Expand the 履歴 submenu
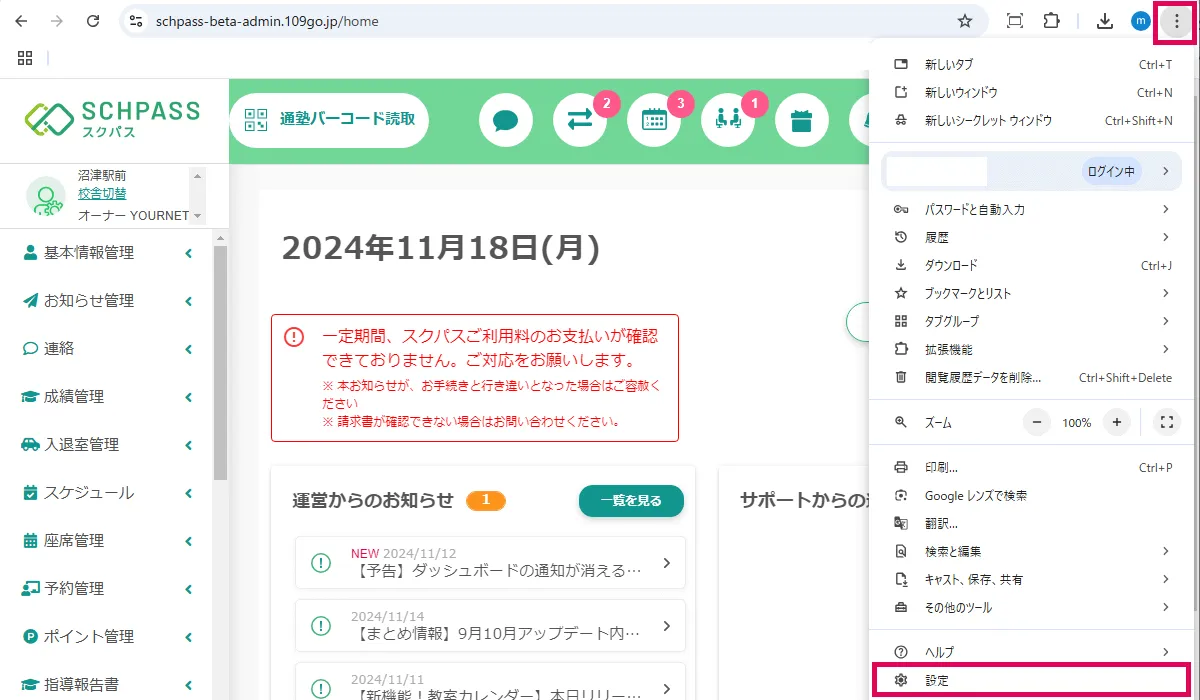The image size is (1200, 700). click(1032, 237)
